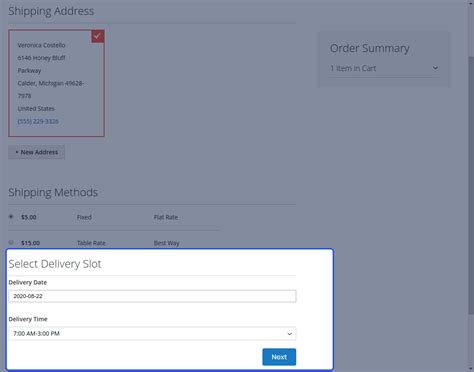Select the $15.00 Table Rate radio button
This screenshot has height=372, width=474.
pyautogui.click(x=11, y=242)
